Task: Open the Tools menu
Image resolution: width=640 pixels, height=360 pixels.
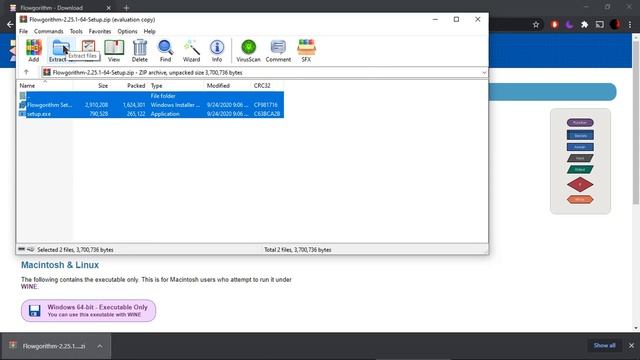Action: coord(76,31)
